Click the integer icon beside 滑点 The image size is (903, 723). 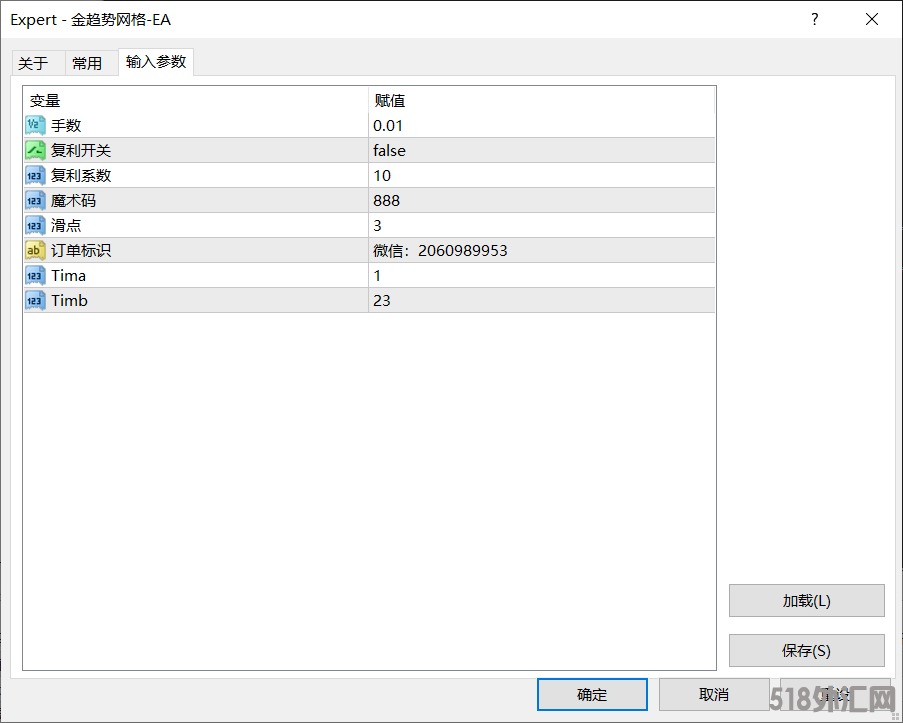[35, 225]
